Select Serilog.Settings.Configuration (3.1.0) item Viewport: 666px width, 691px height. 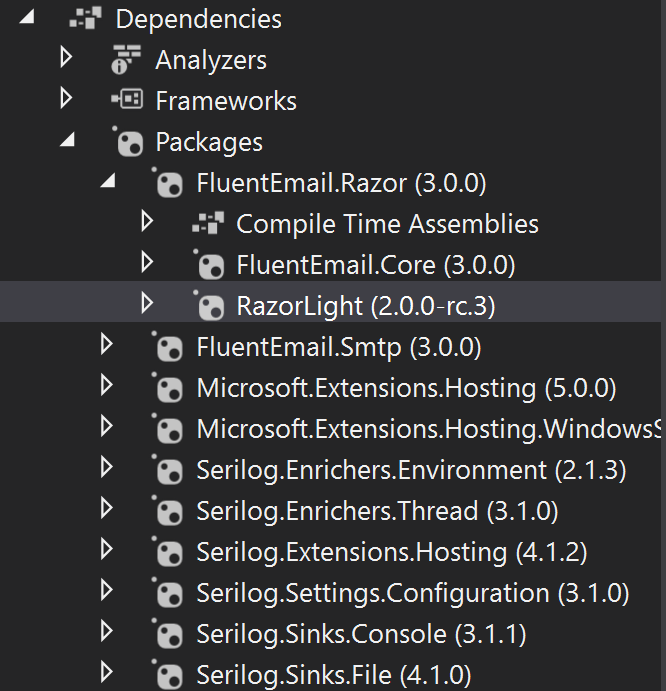[413, 593]
